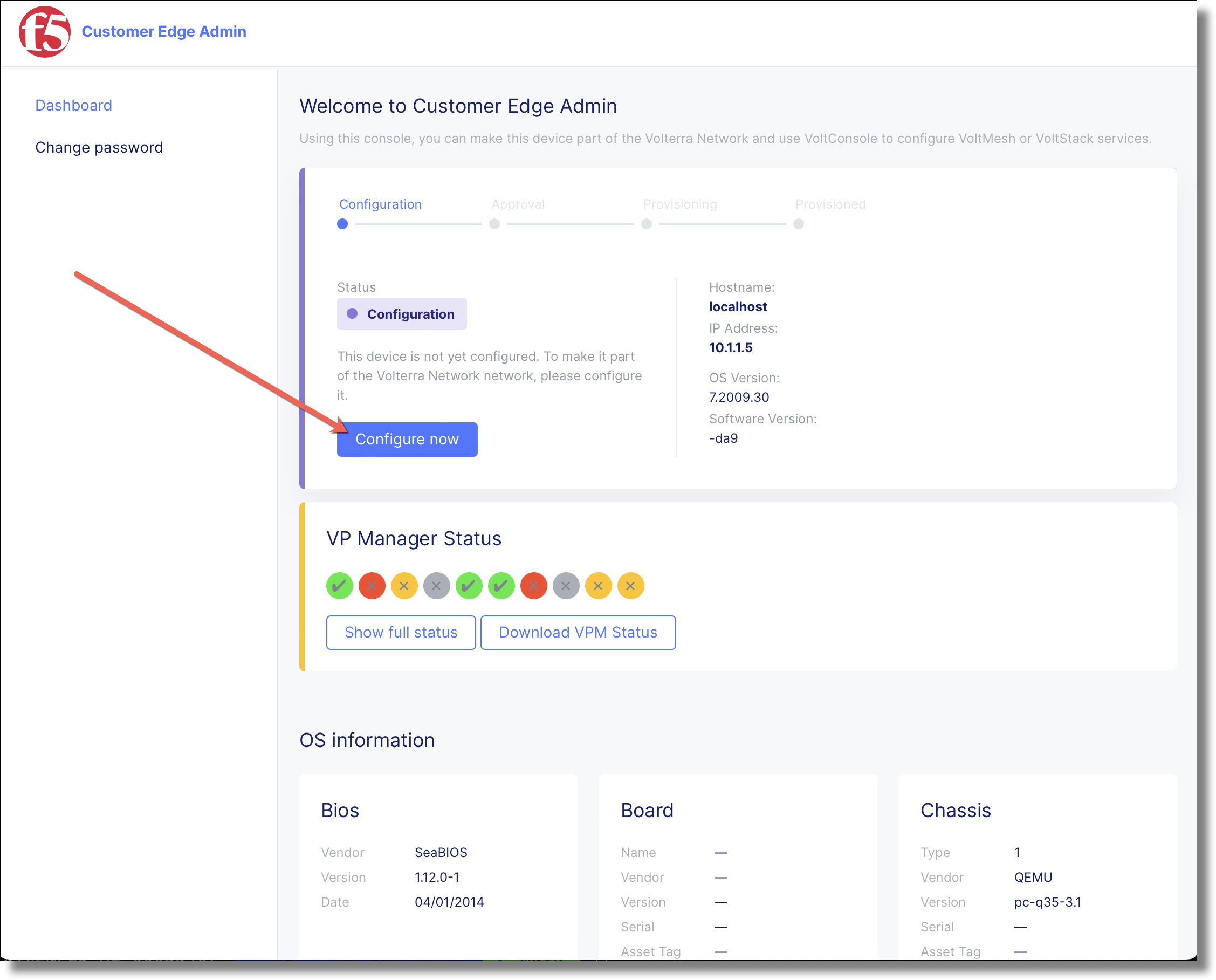Click first green check status icon

coord(340,586)
